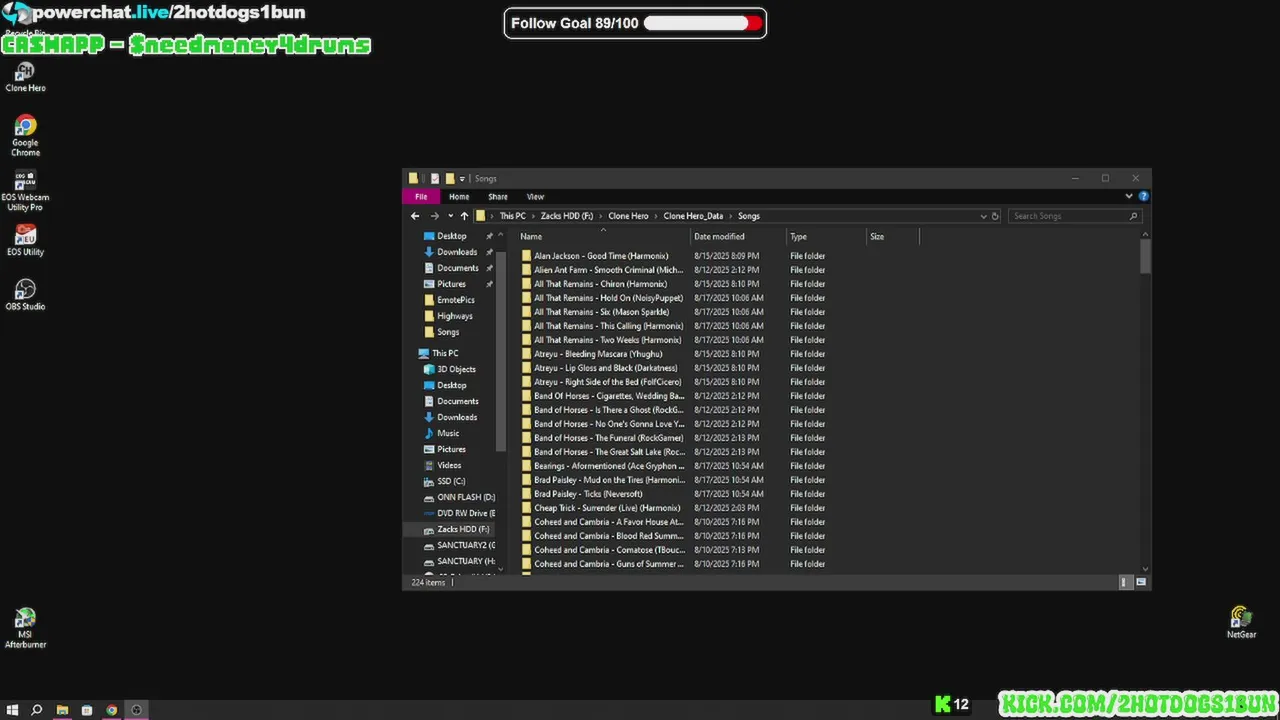Expand chevron after Clone Hero breadcrumb

click(655, 216)
